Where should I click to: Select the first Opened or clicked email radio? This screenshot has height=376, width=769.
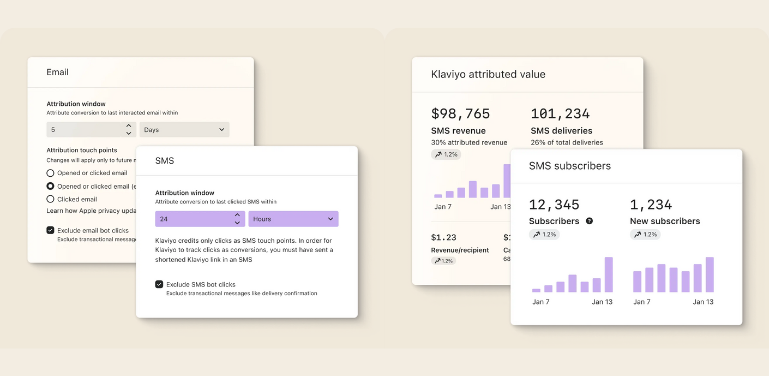50,173
